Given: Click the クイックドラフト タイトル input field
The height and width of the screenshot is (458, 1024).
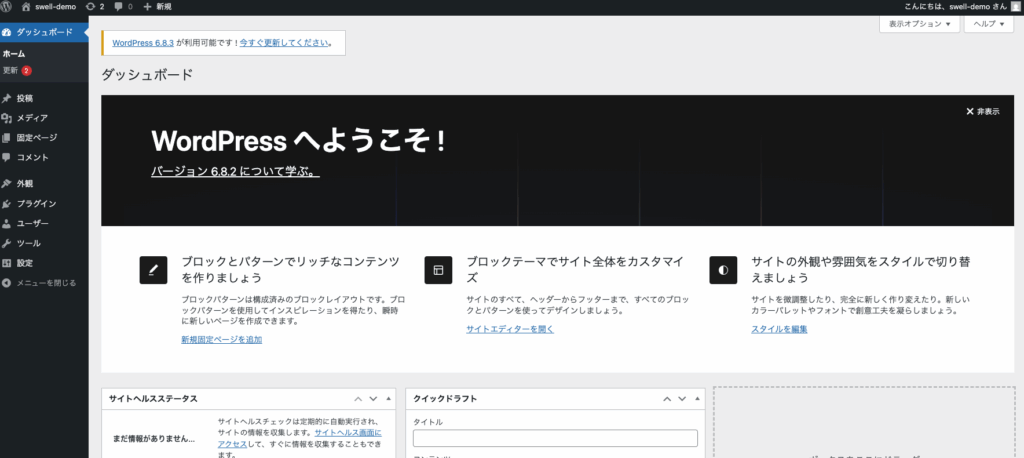Looking at the screenshot, I should [555, 438].
